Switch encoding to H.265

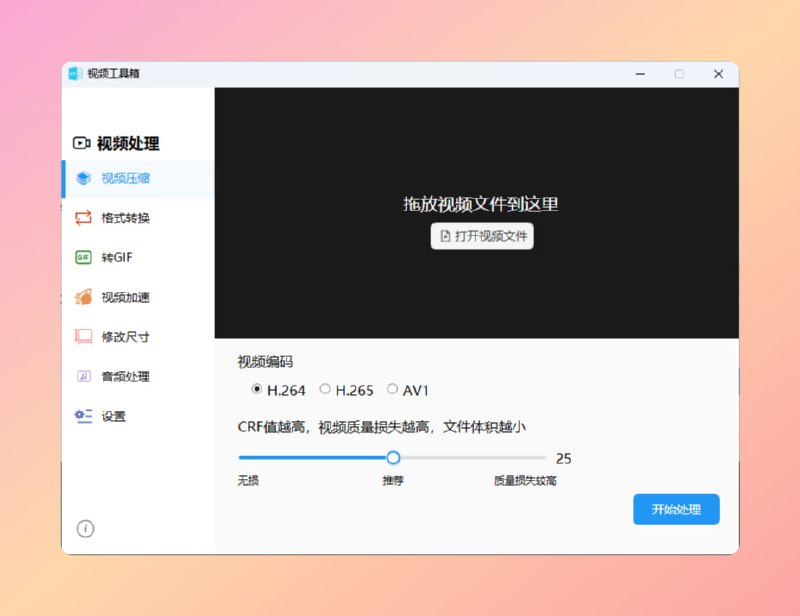click(x=326, y=390)
